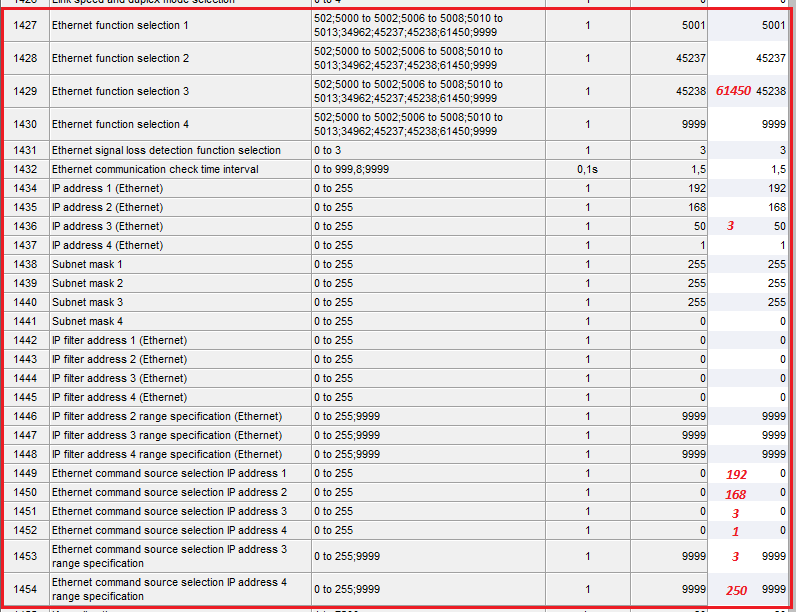Select the 'Subnet mask 4' row name
The image size is (796, 612).
pos(180,321)
